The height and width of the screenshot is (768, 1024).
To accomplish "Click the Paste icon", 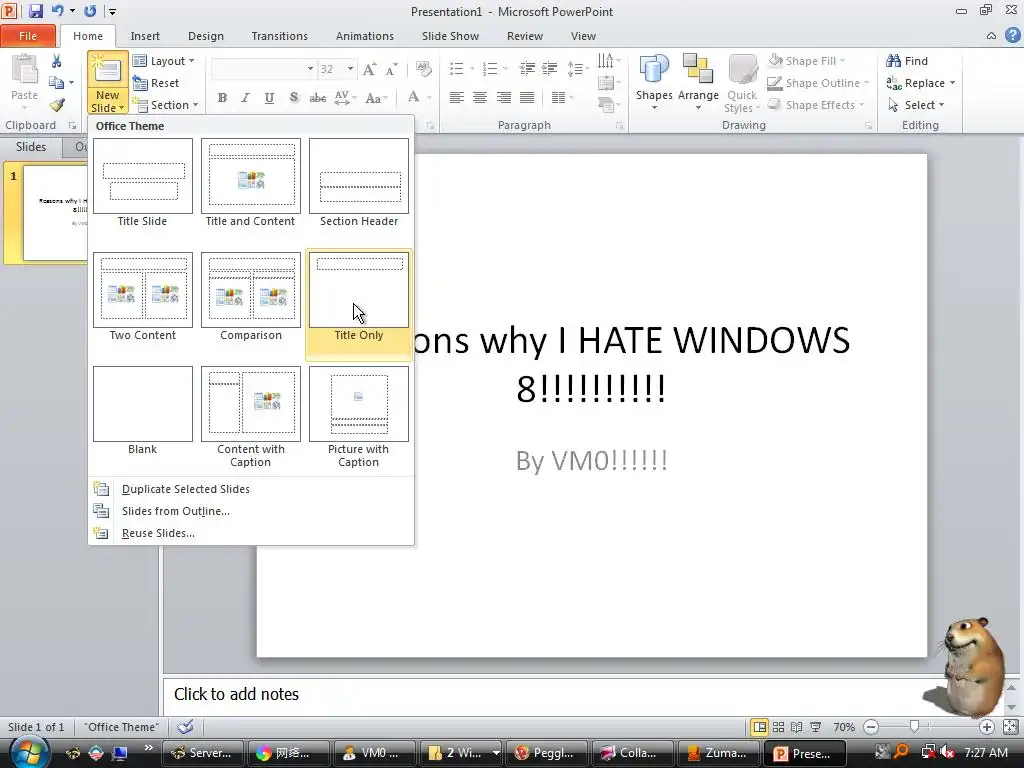I will tap(25, 71).
